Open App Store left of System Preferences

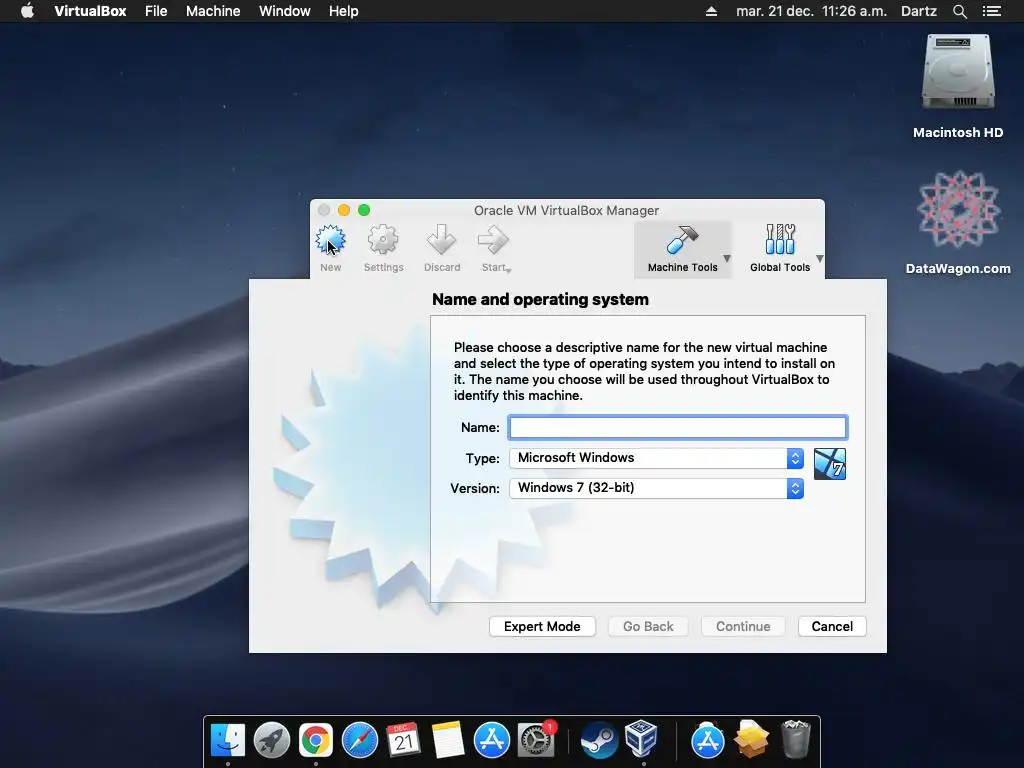coord(492,740)
